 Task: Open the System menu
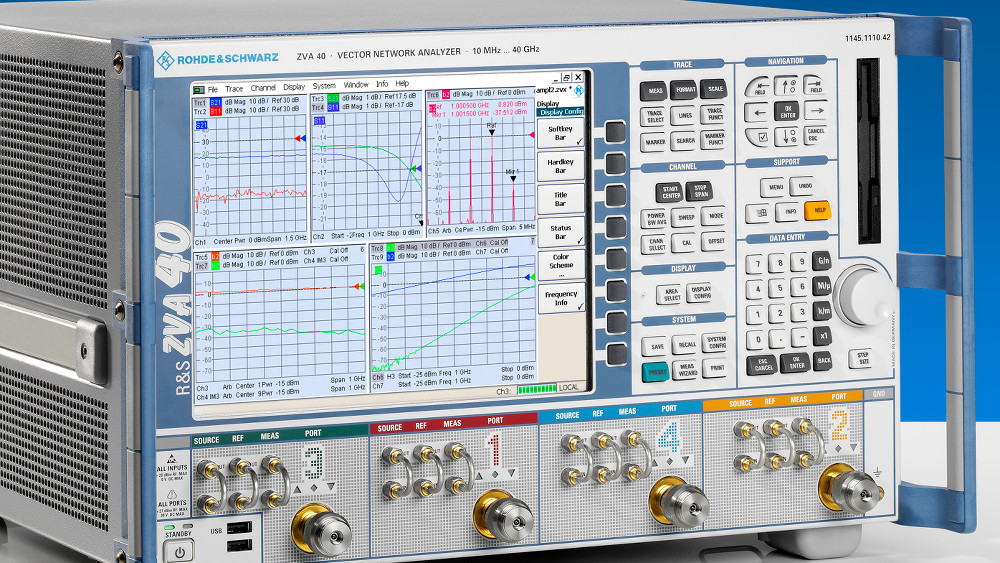coord(324,87)
